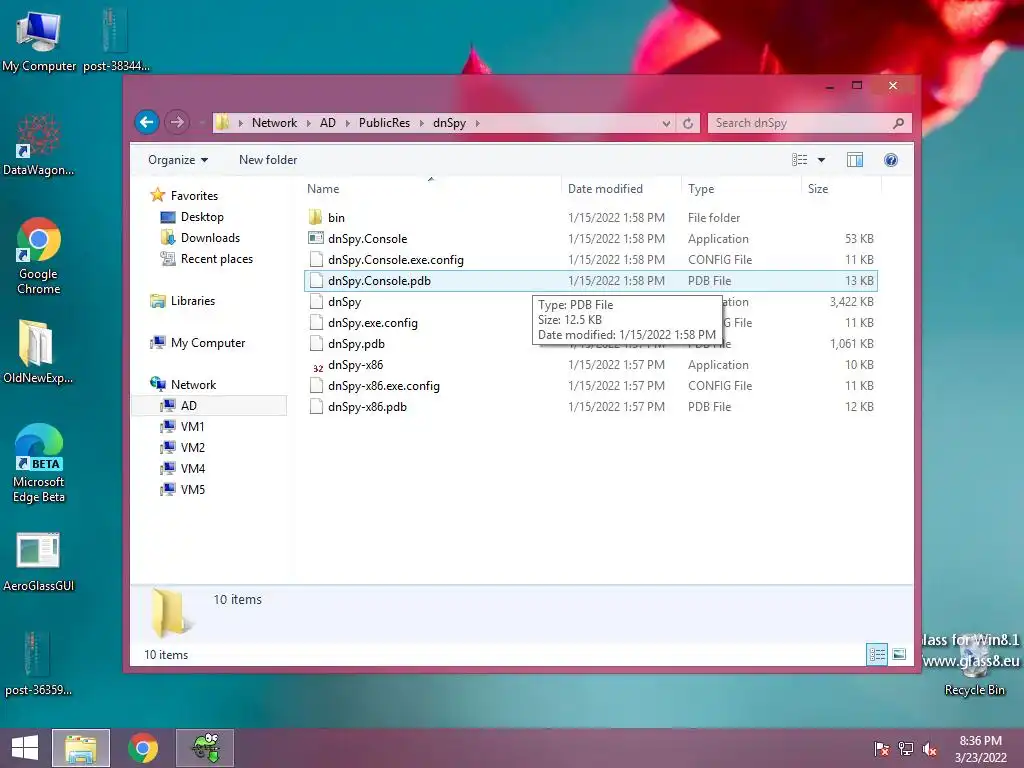Screen dimensions: 1024x768
Task: Select VM4 in the navigation pane
Action: point(193,468)
